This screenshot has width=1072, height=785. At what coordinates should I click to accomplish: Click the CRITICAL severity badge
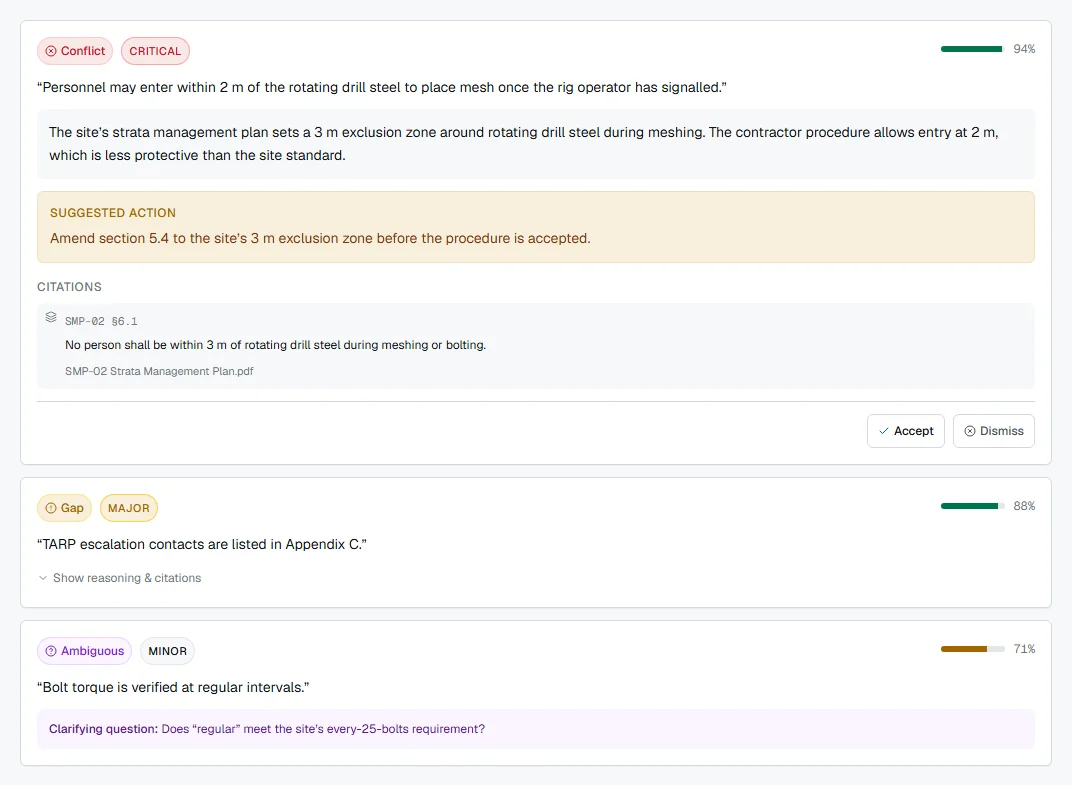click(155, 51)
